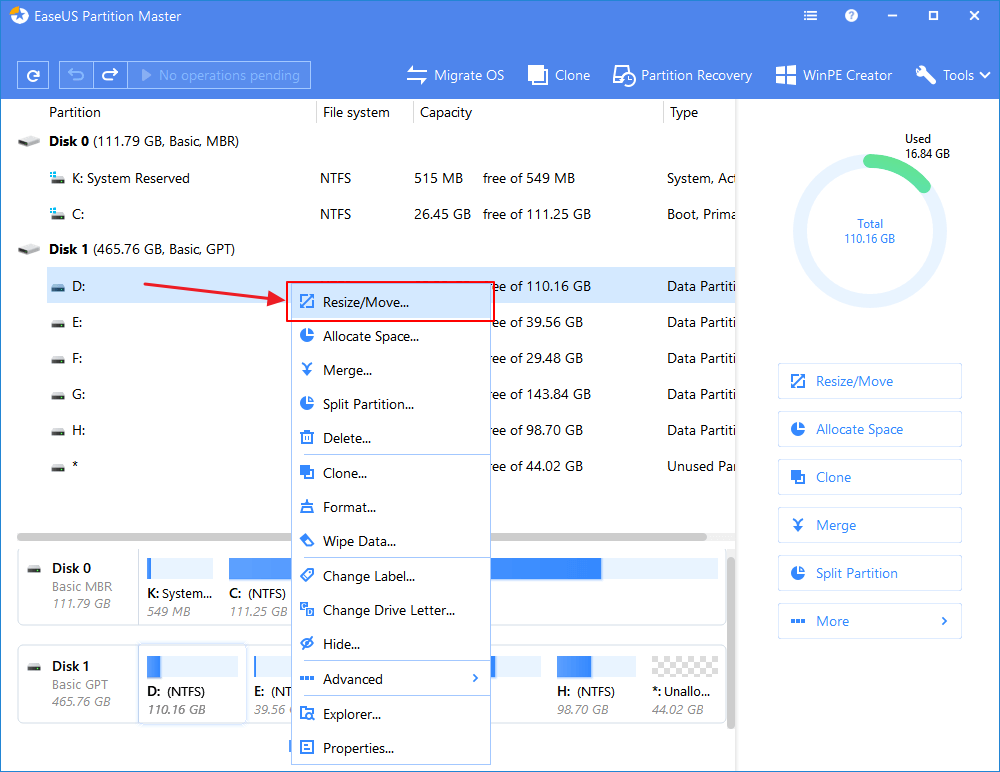The width and height of the screenshot is (1000, 772).
Task: Click the Split Partition button in right panel
Action: (x=869, y=573)
